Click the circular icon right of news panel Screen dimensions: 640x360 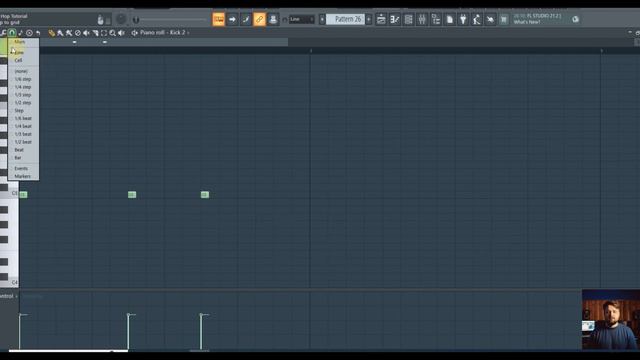[575, 19]
